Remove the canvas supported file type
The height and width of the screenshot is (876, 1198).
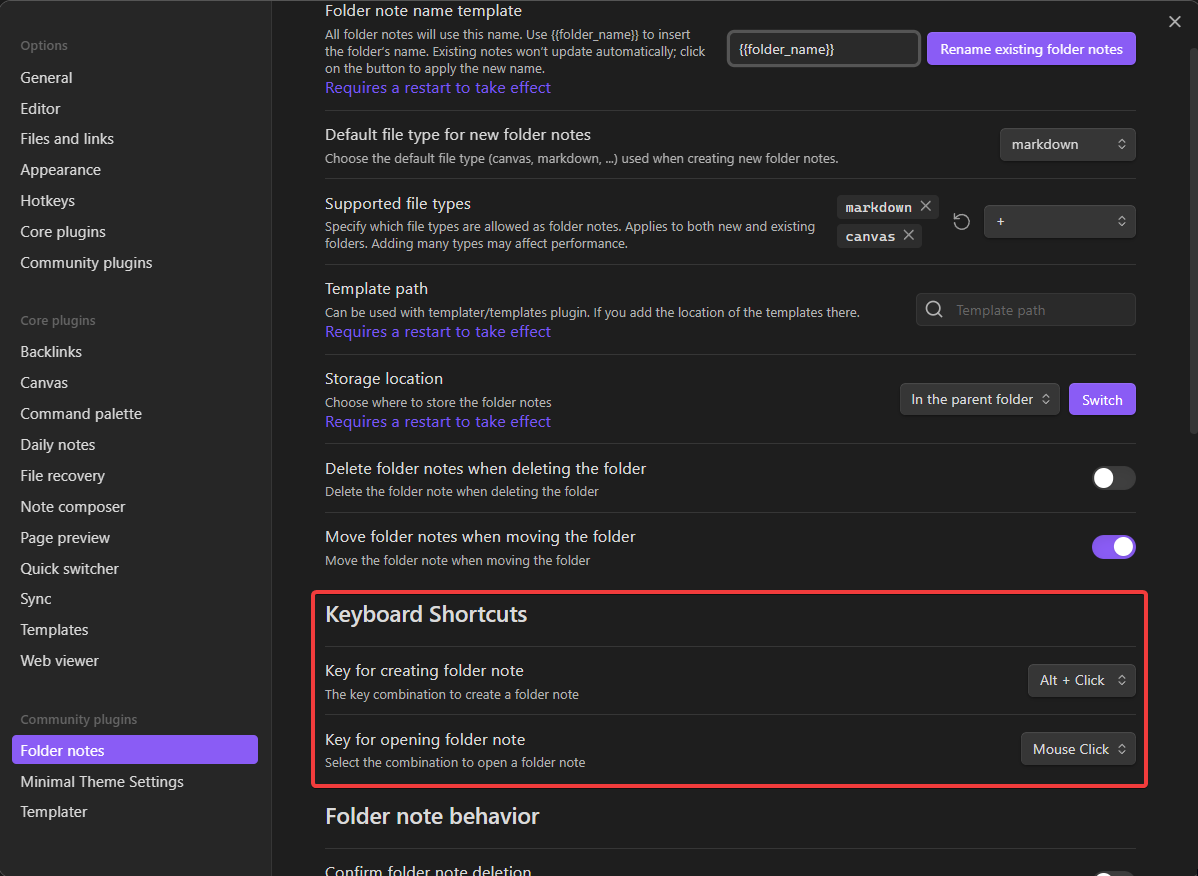[908, 235]
